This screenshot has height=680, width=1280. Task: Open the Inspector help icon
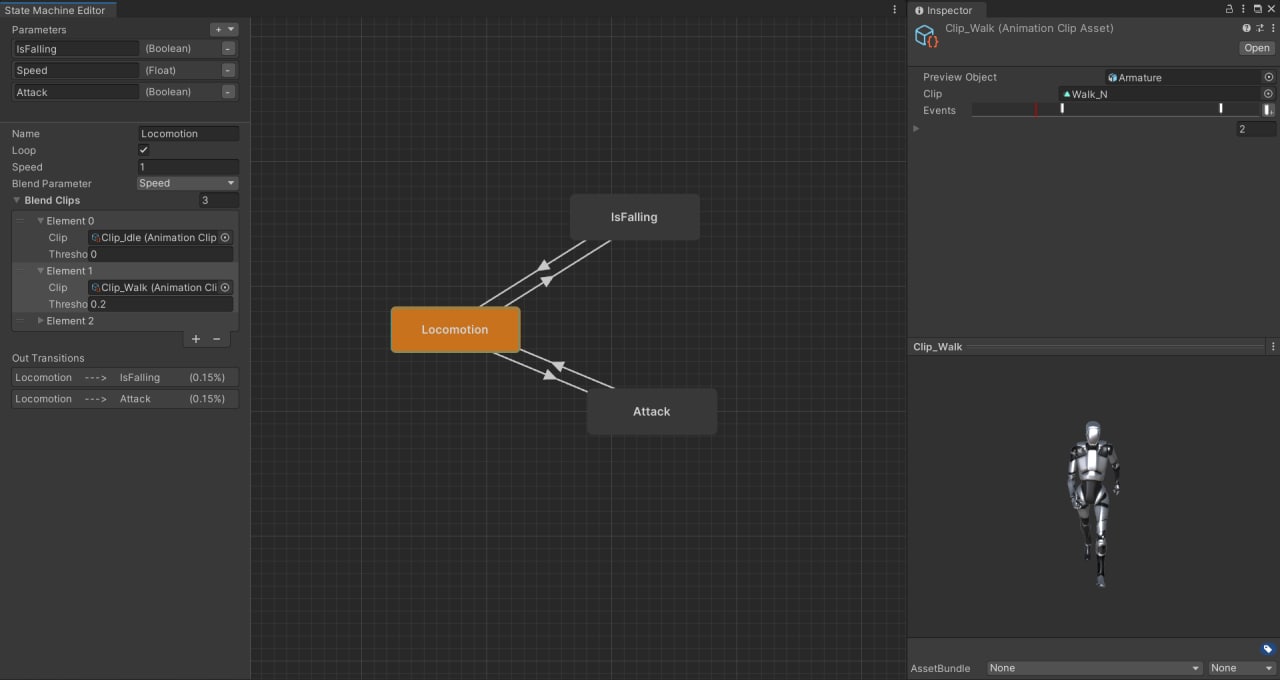(x=1246, y=29)
